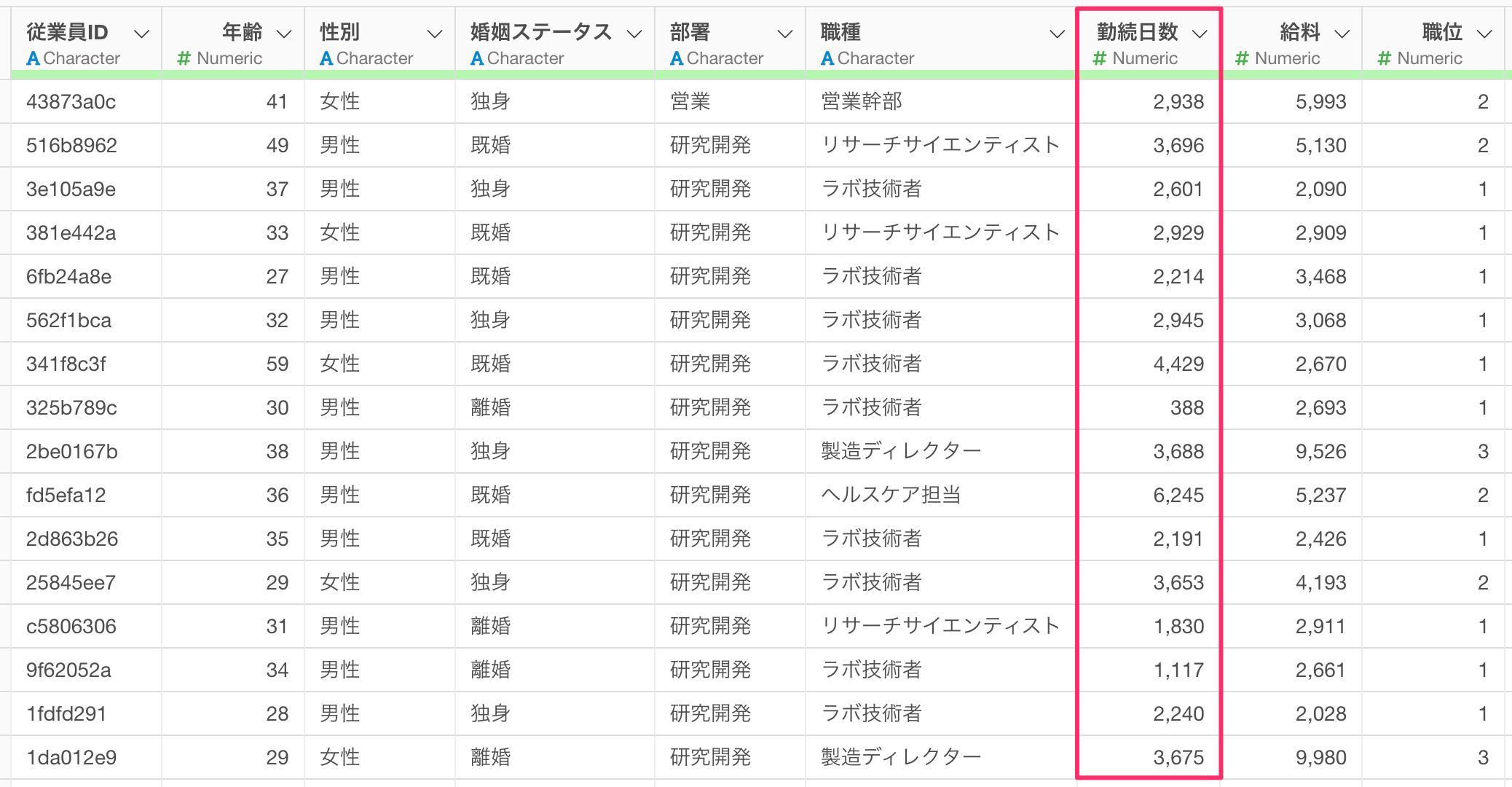Select salary value 9,526
This screenshot has height=787, width=1512.
pos(1320,452)
